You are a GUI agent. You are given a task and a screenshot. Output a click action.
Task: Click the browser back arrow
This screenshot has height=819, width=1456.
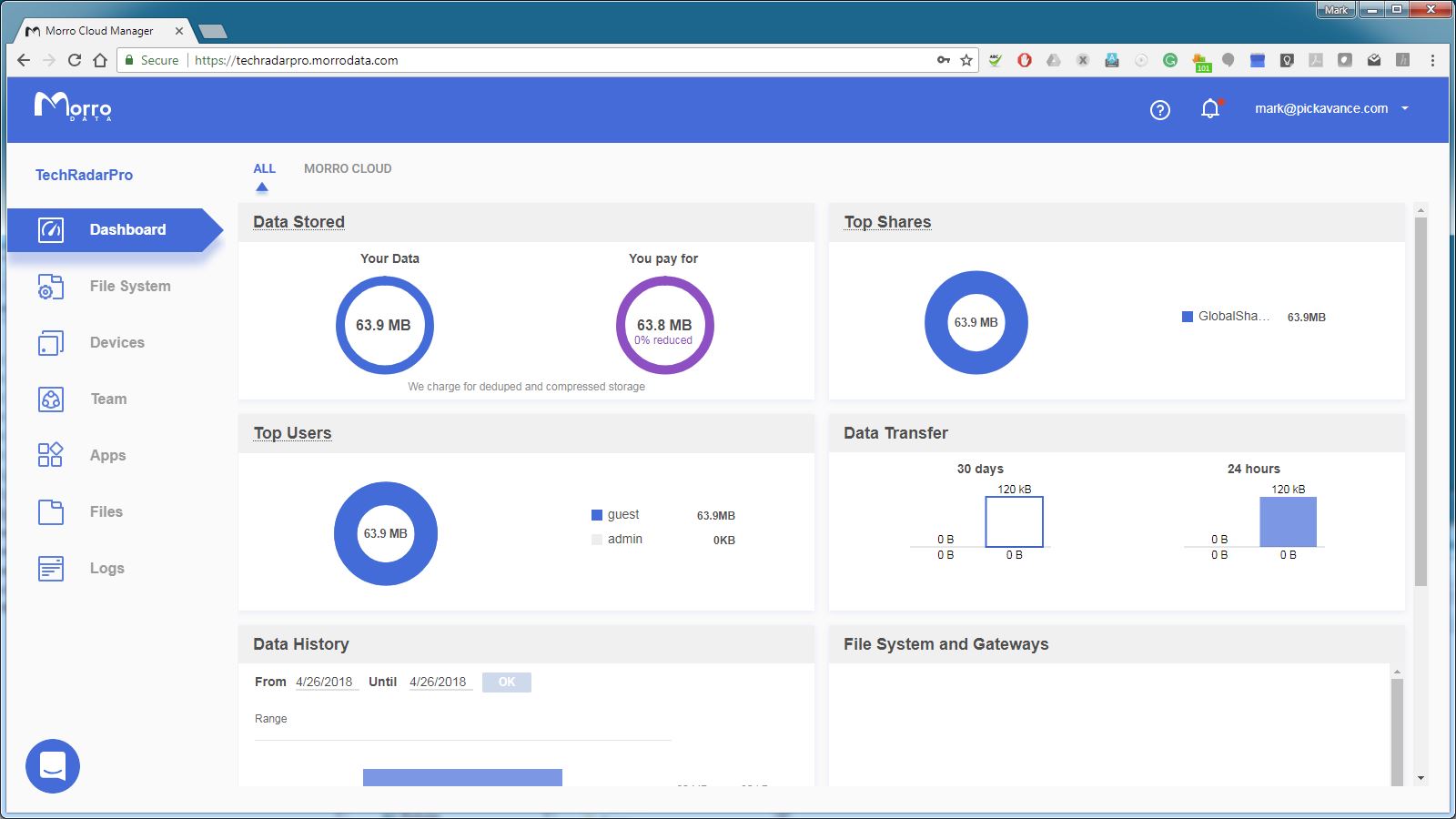click(x=24, y=60)
